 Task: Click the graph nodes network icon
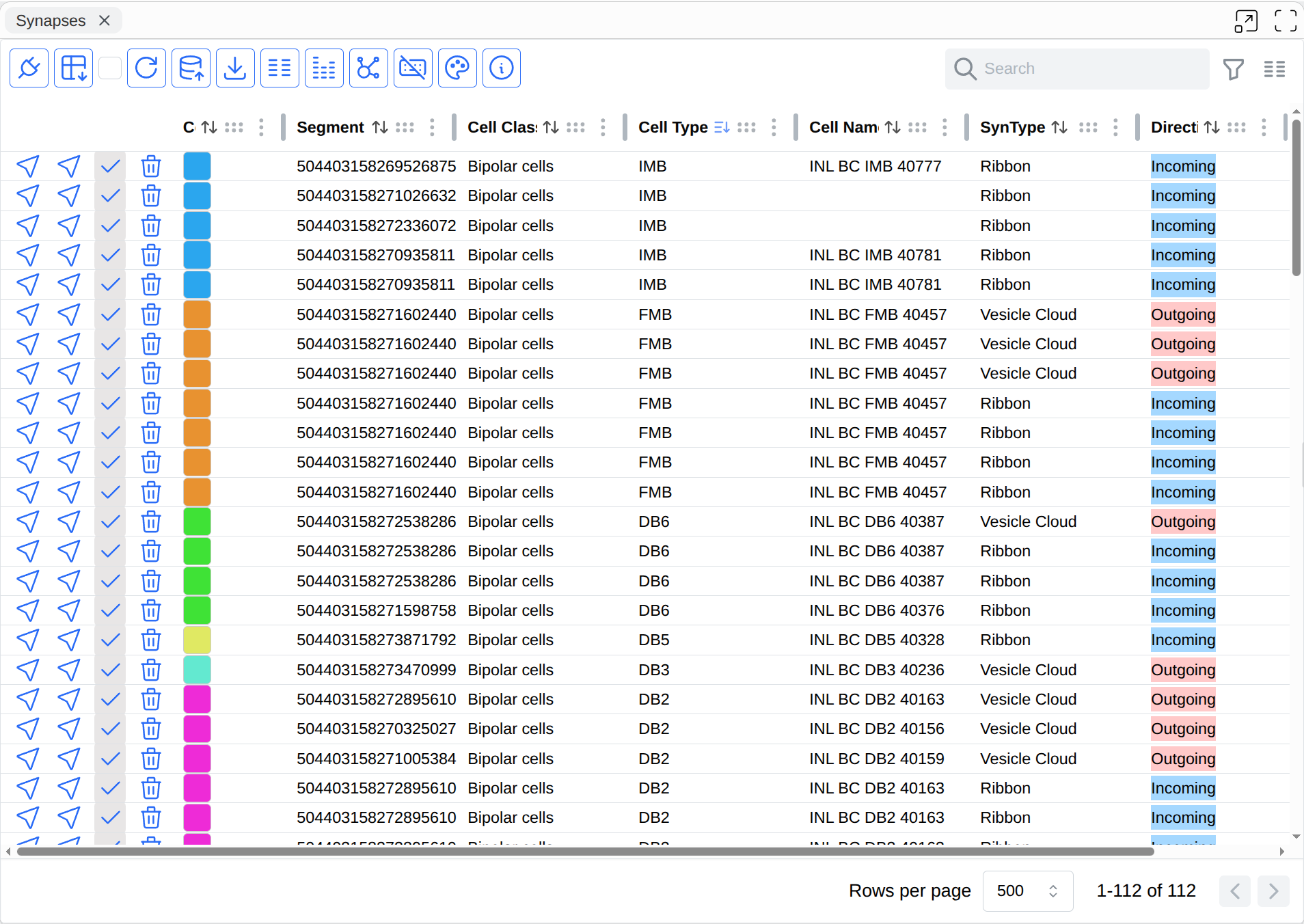click(x=368, y=68)
